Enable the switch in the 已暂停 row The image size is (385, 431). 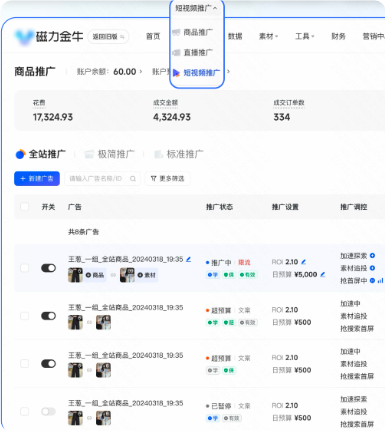48,411
